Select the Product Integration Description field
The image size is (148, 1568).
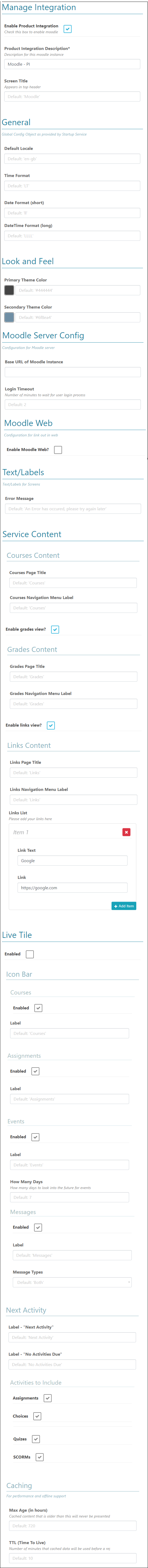tap(72, 64)
